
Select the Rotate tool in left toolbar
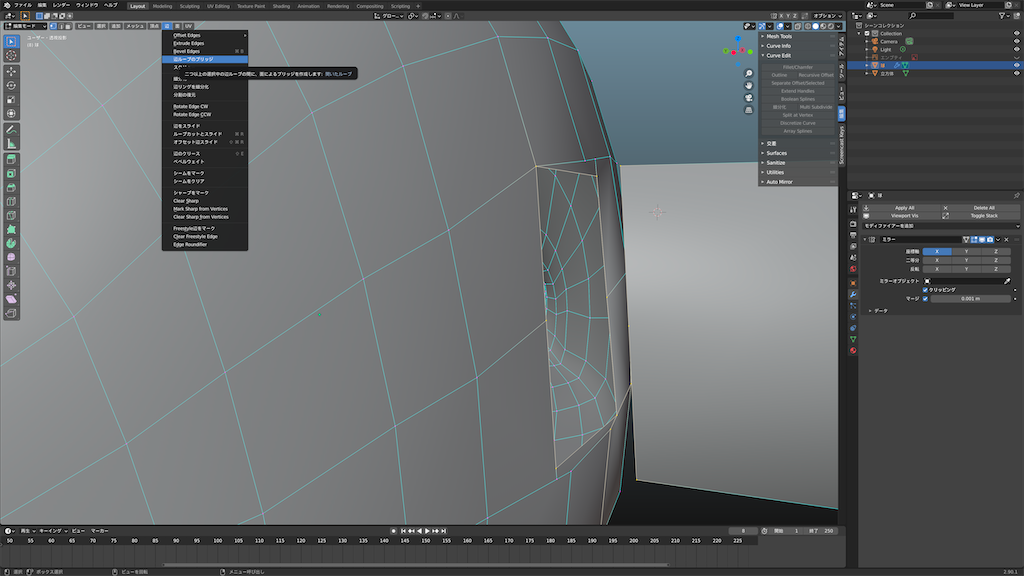[x=11, y=86]
